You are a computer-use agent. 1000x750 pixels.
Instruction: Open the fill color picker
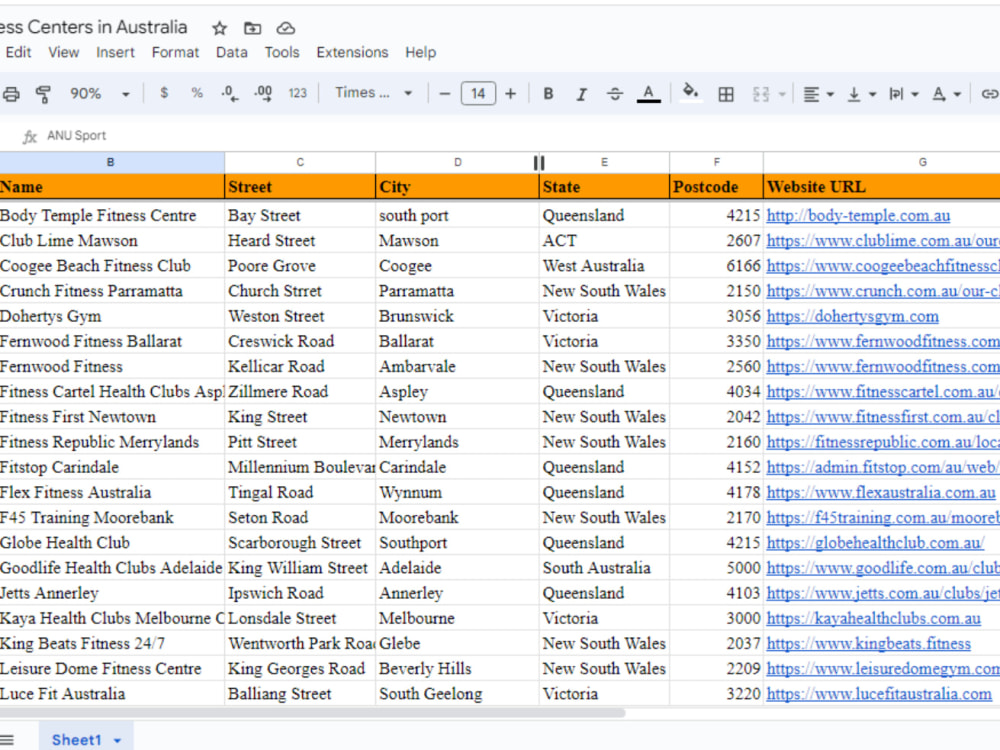coord(690,92)
